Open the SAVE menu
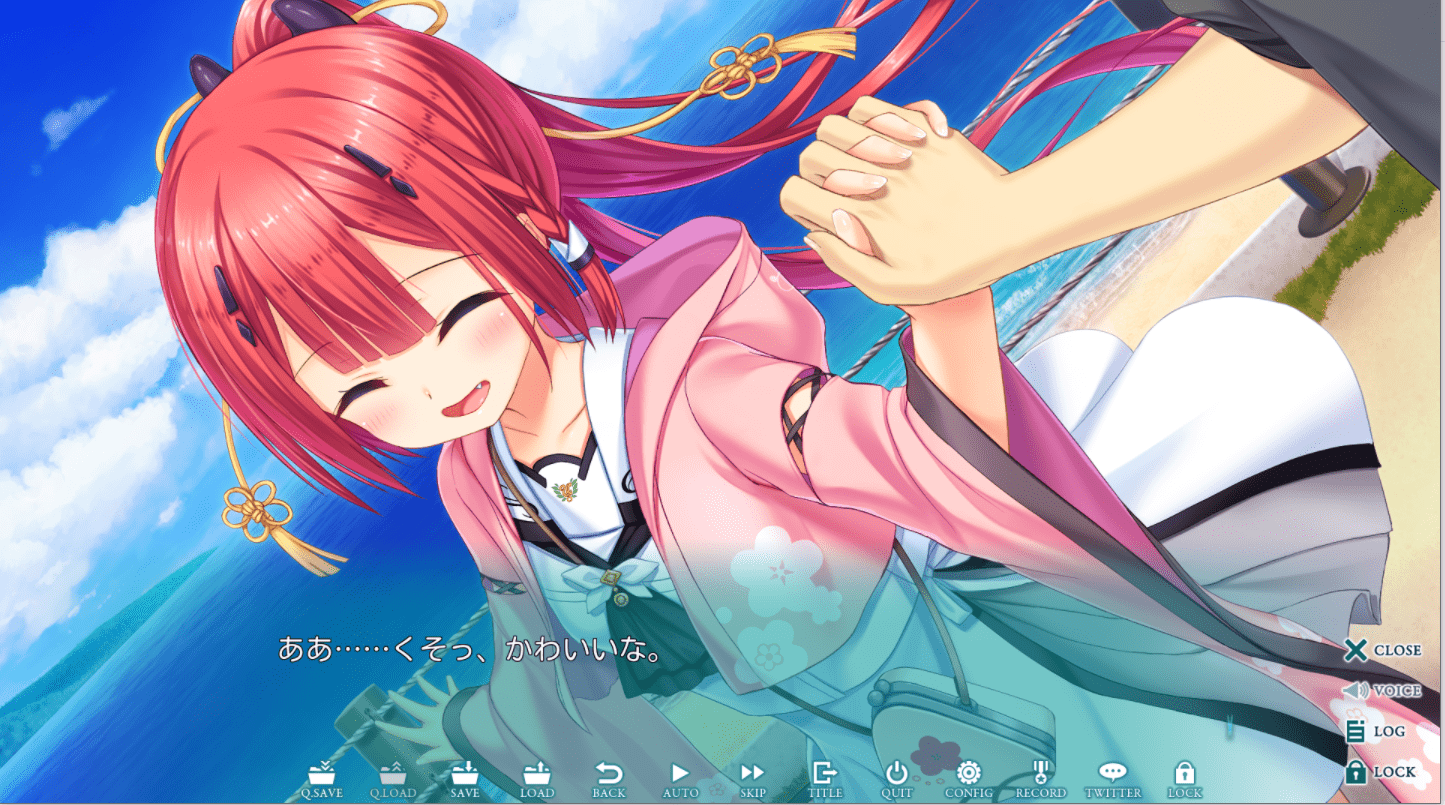Viewport: 1445px width, 805px height. point(465,779)
